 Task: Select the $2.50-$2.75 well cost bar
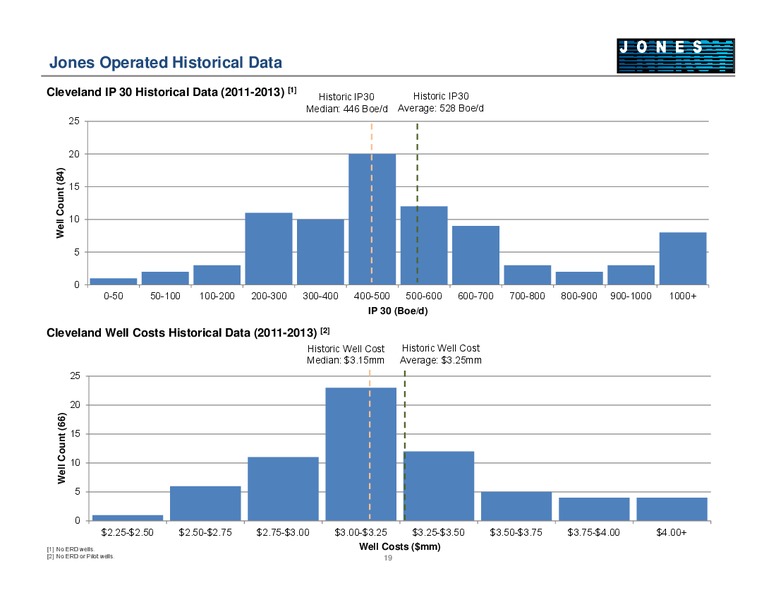pyautogui.click(x=205, y=503)
